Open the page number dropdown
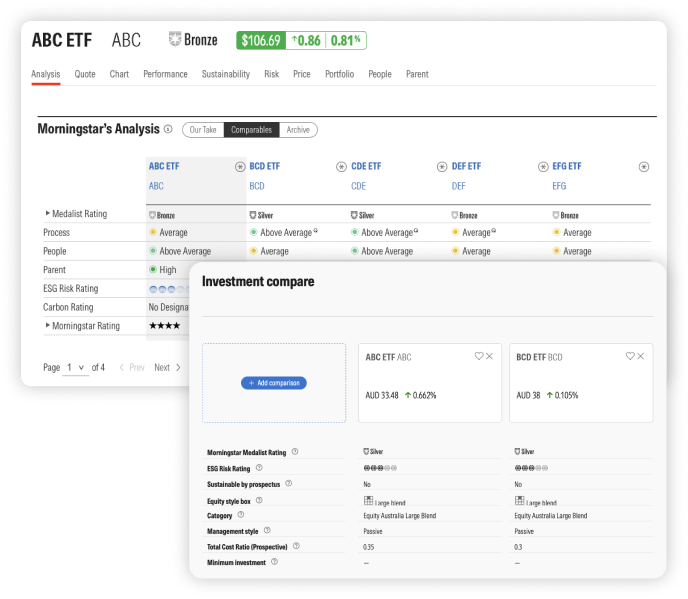 [x=75, y=367]
